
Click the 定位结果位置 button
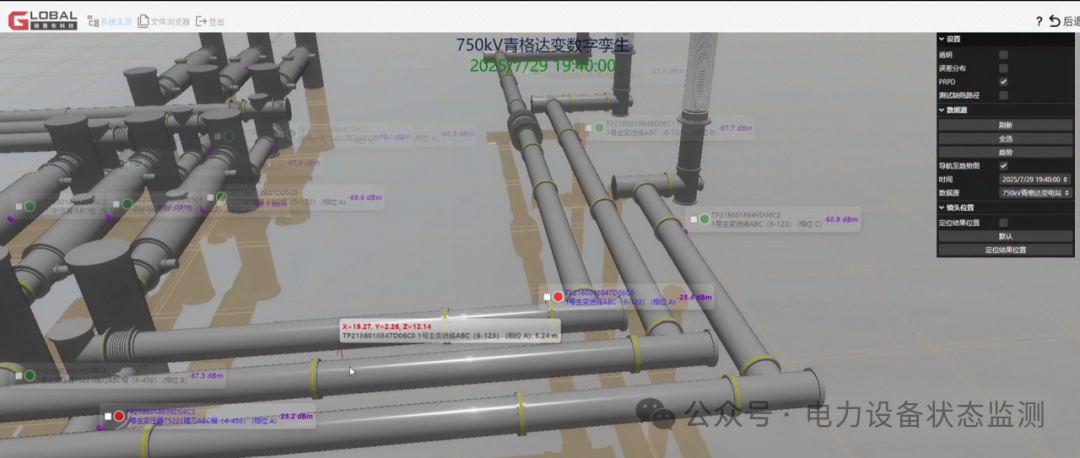[x=1005, y=250]
